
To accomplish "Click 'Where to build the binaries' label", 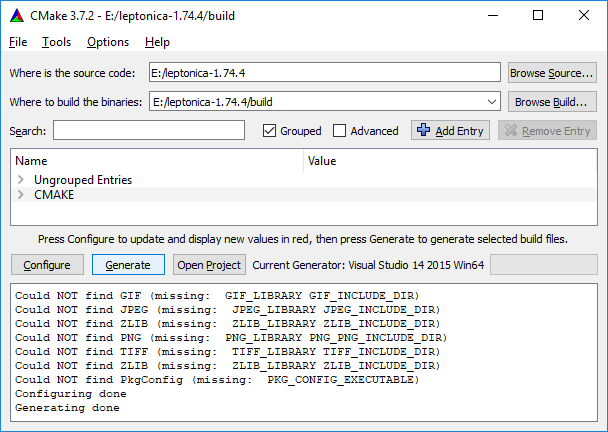I will tap(76, 102).
